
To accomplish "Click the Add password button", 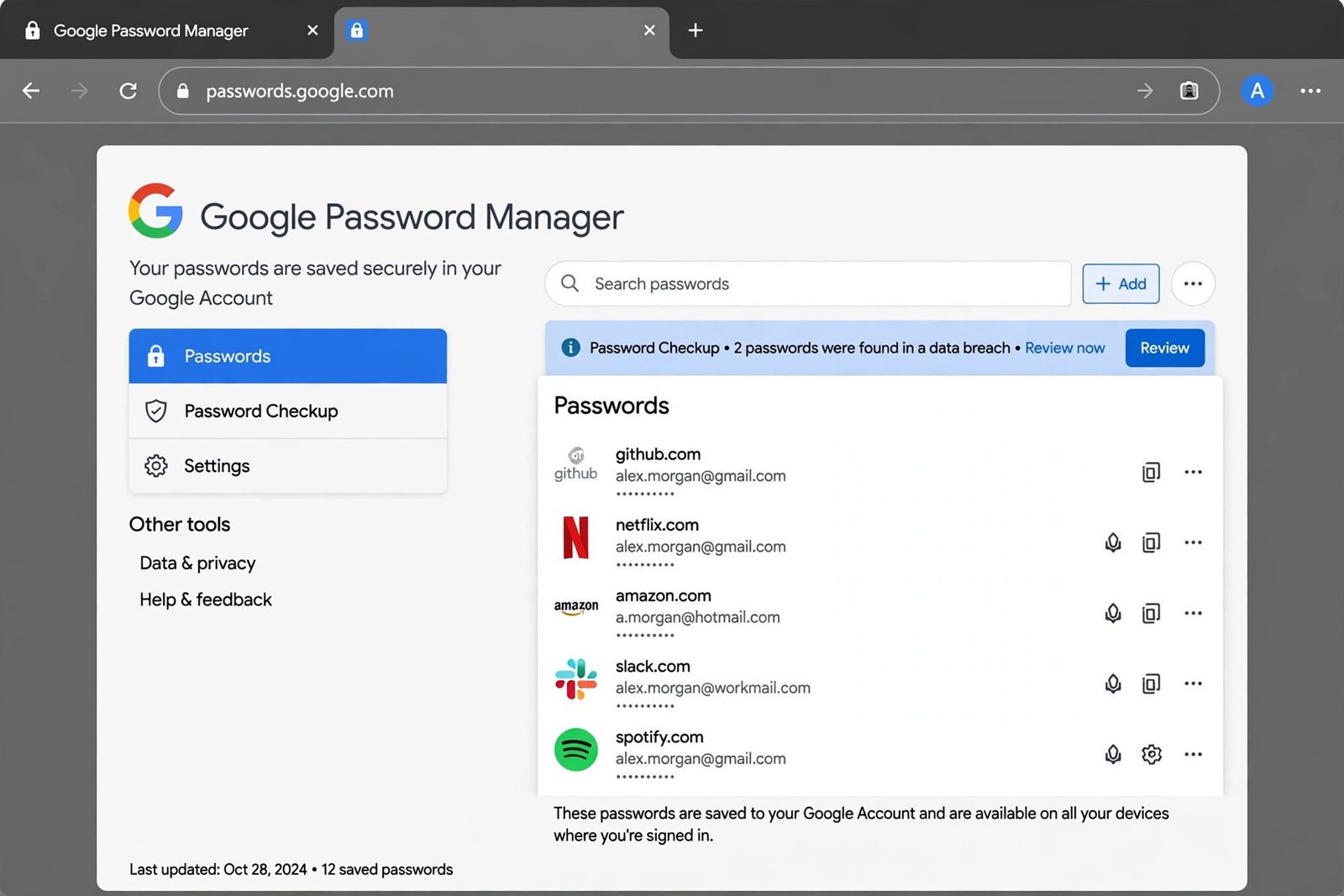I will pyautogui.click(x=1121, y=284).
